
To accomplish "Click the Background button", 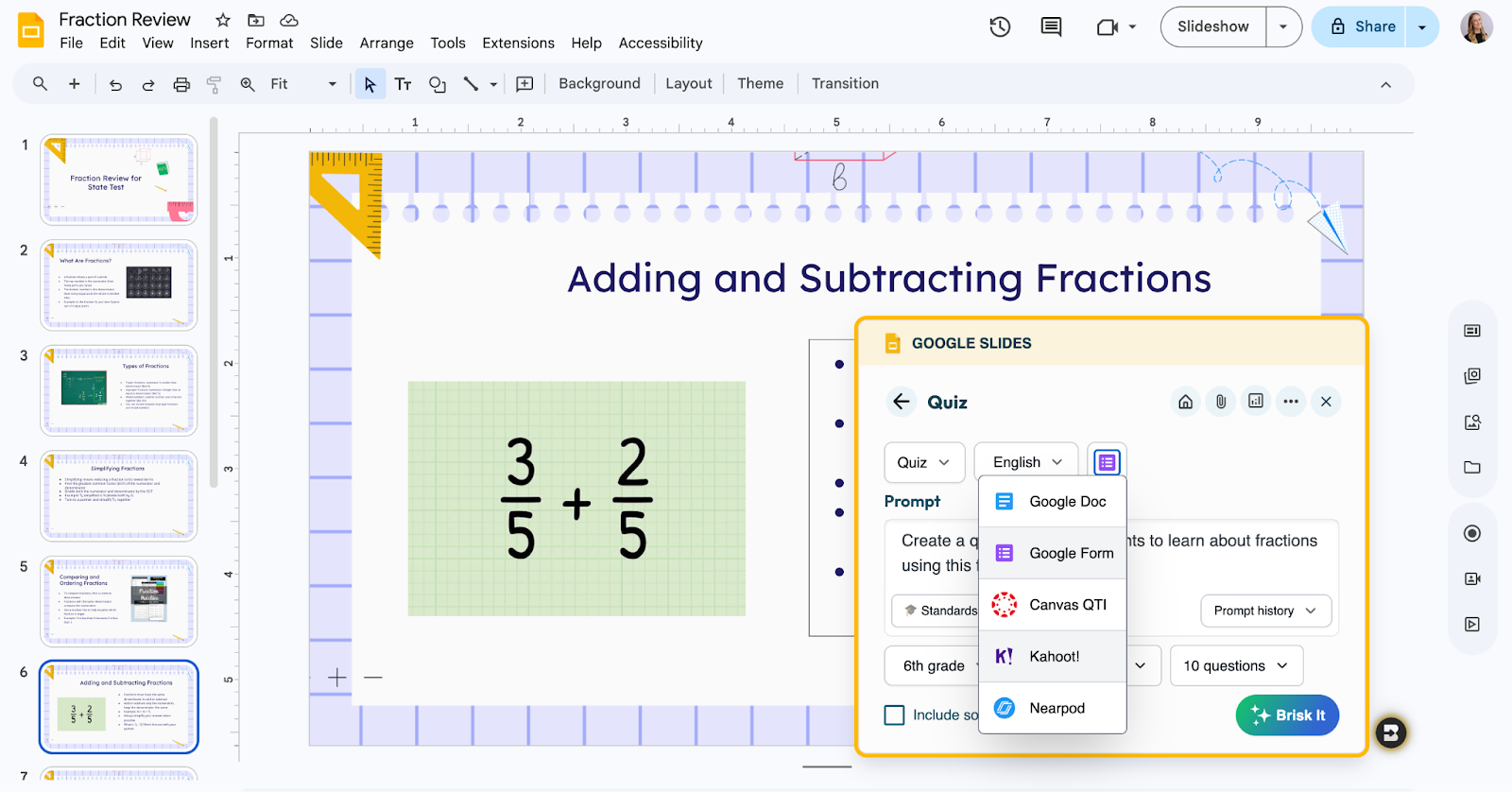I will pyautogui.click(x=599, y=84).
